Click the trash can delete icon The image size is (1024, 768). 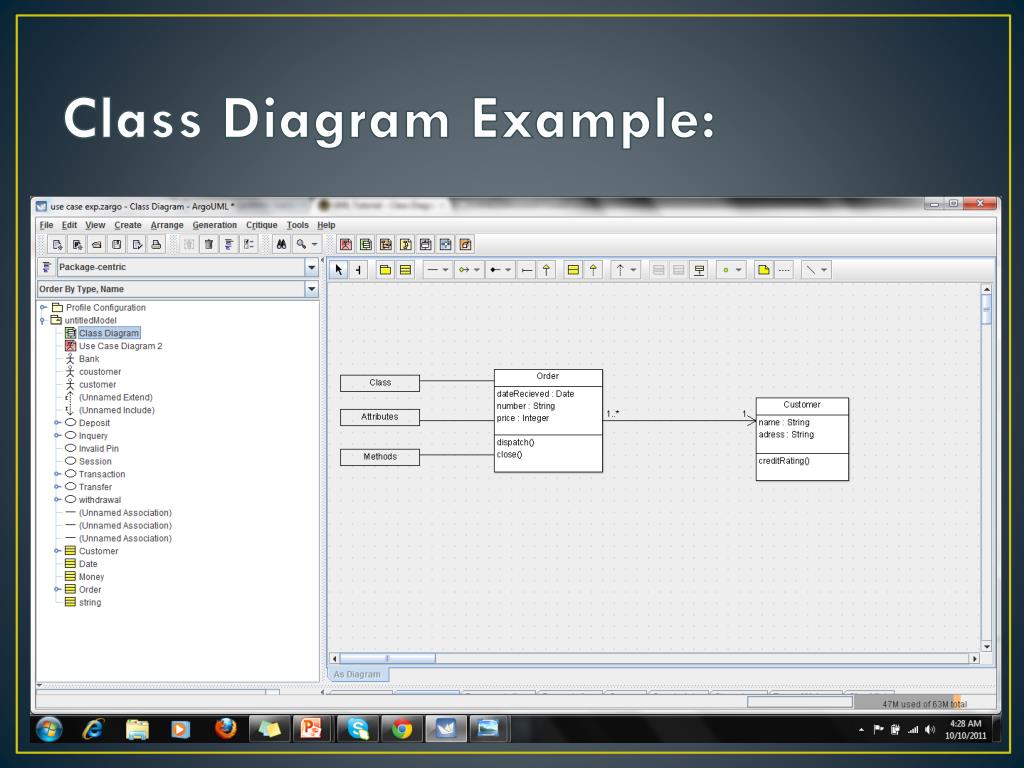209,244
